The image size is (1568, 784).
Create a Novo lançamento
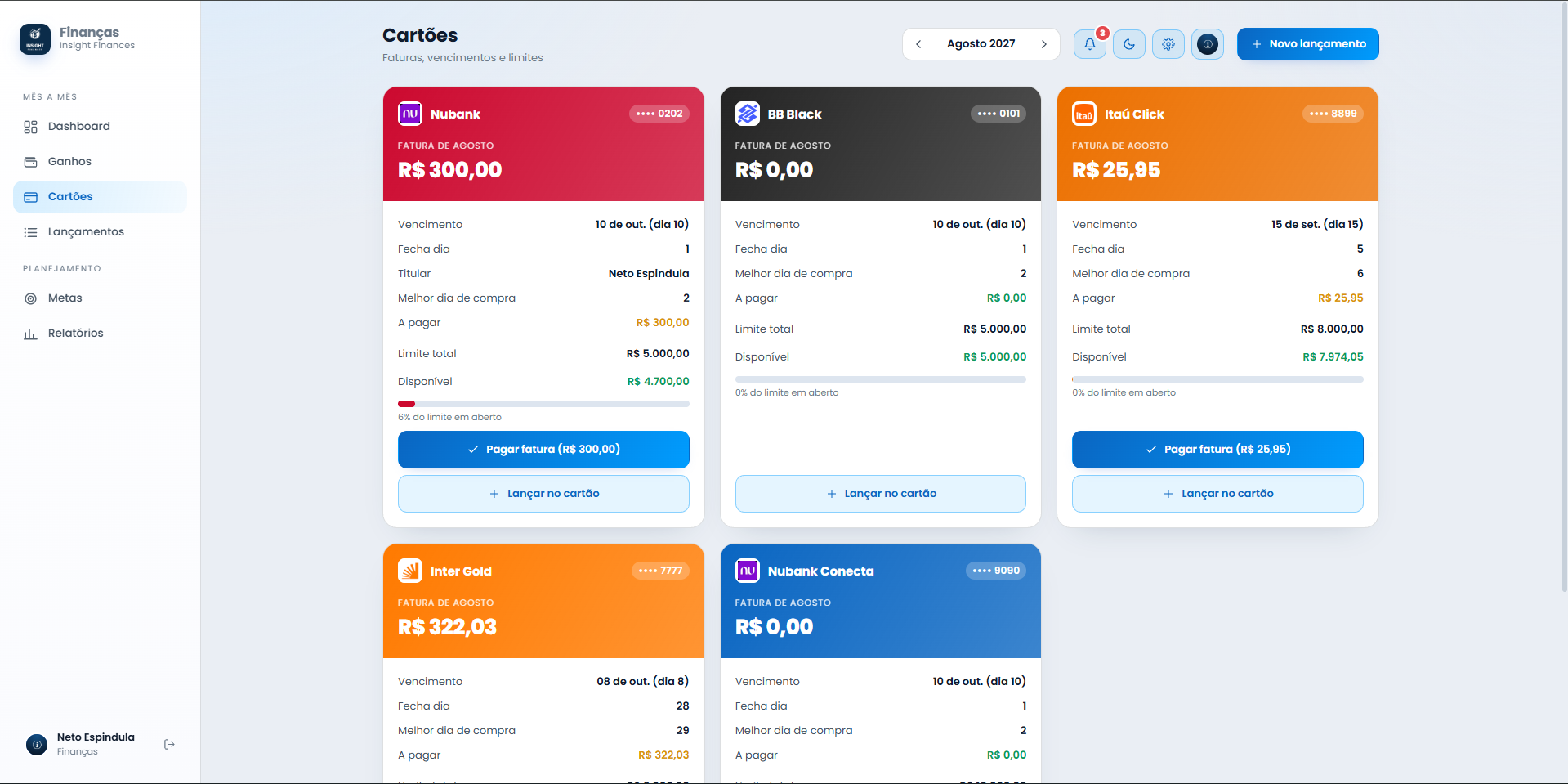point(1307,44)
